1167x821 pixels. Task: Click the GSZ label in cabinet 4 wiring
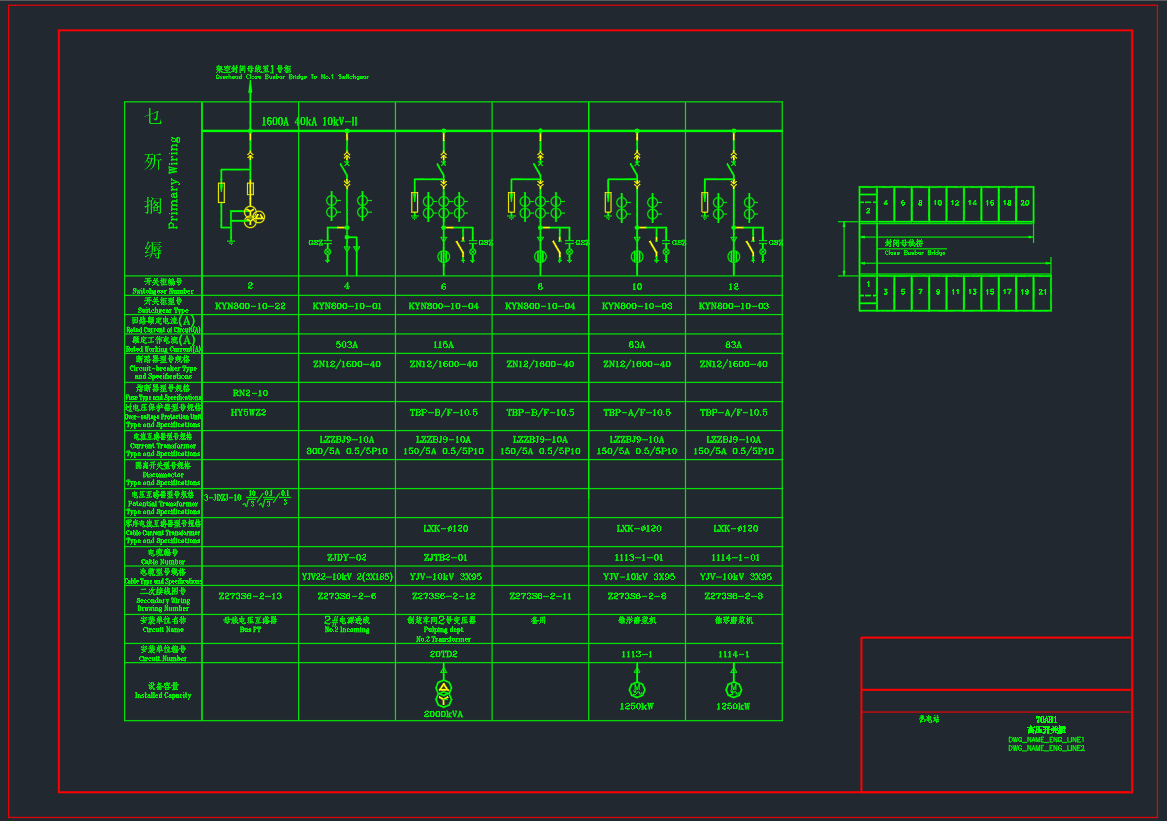click(x=314, y=243)
